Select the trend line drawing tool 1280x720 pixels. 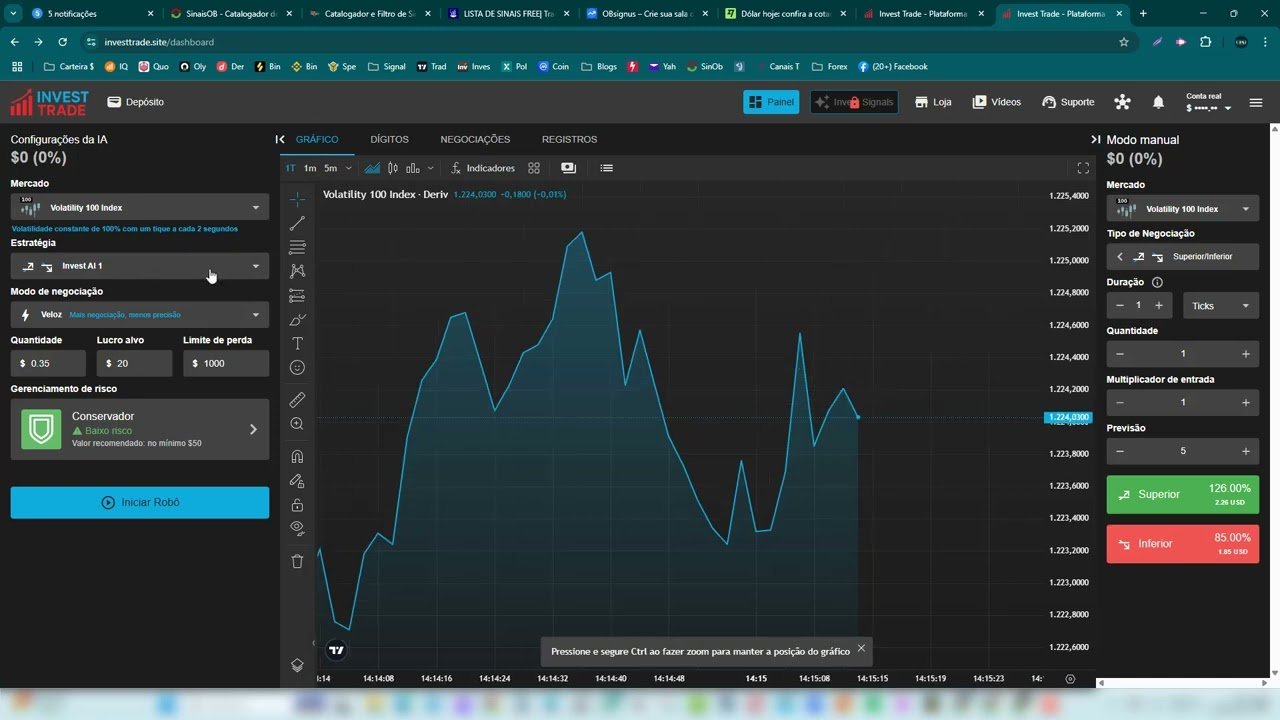point(297,224)
